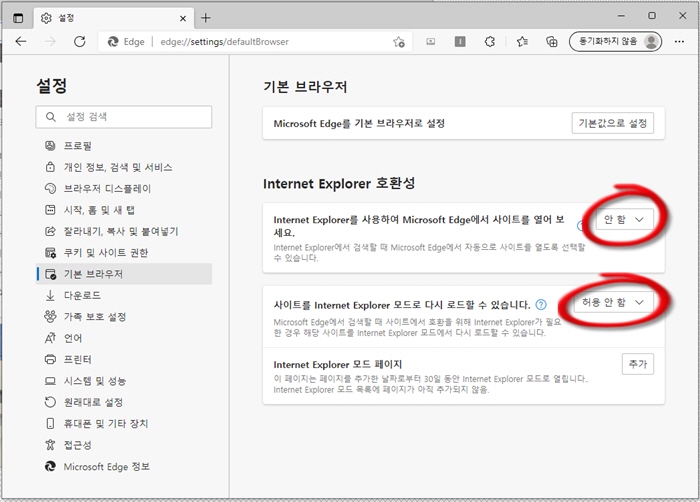
Task: Select 기본 브라우저 in the sidebar
Action: [124, 274]
